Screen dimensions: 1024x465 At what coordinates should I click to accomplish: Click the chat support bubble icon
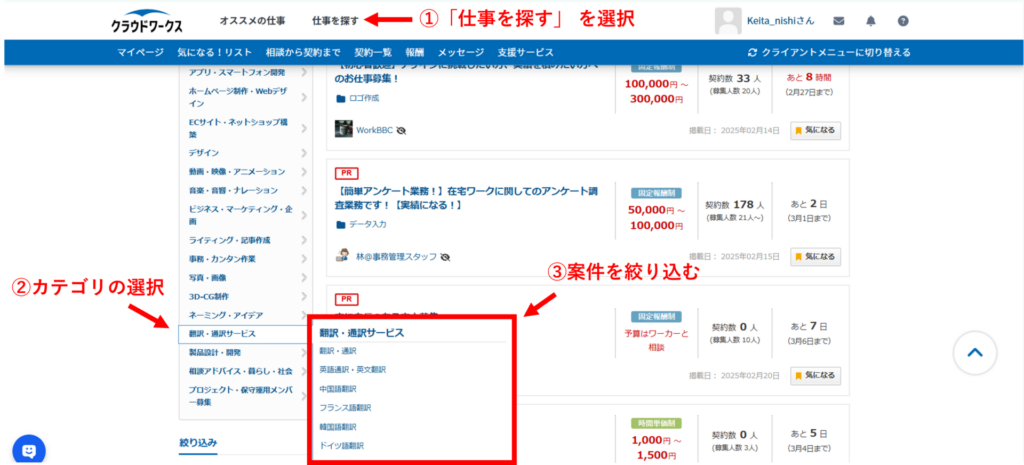29,451
